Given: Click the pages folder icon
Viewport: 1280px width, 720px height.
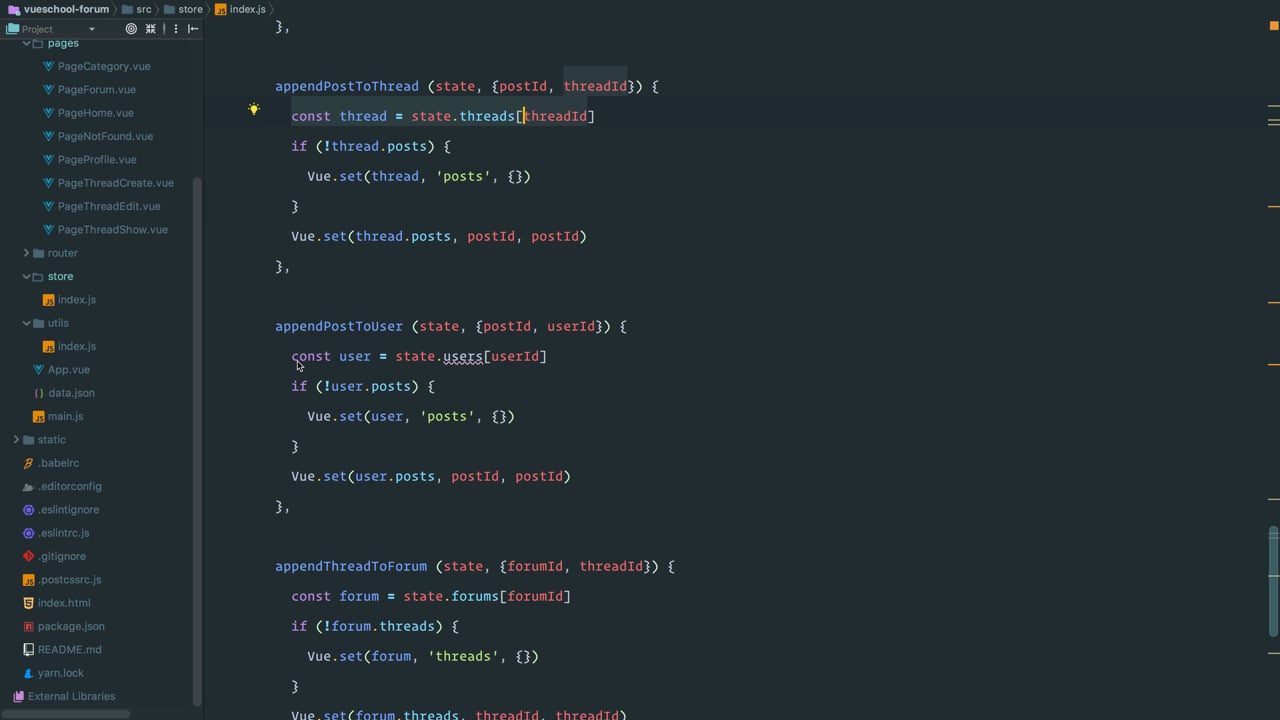Looking at the screenshot, I should point(38,43).
